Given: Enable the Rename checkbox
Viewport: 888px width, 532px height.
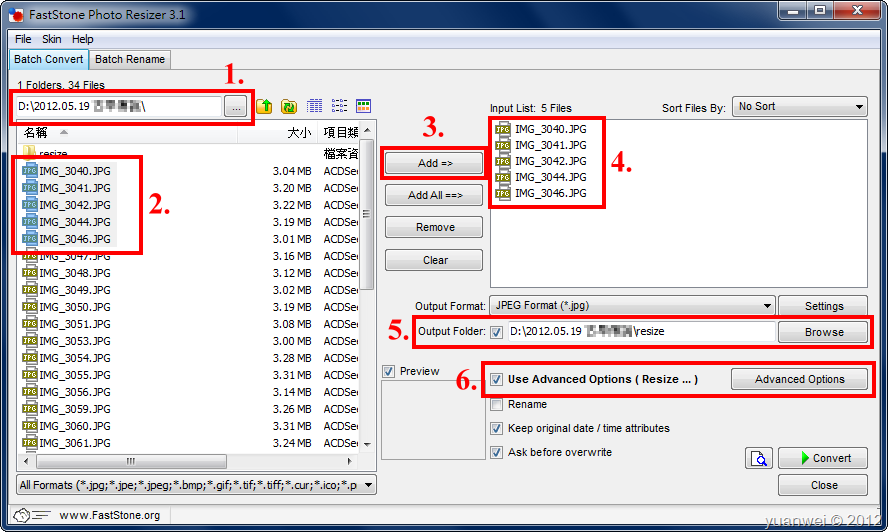Looking at the screenshot, I should (497, 404).
